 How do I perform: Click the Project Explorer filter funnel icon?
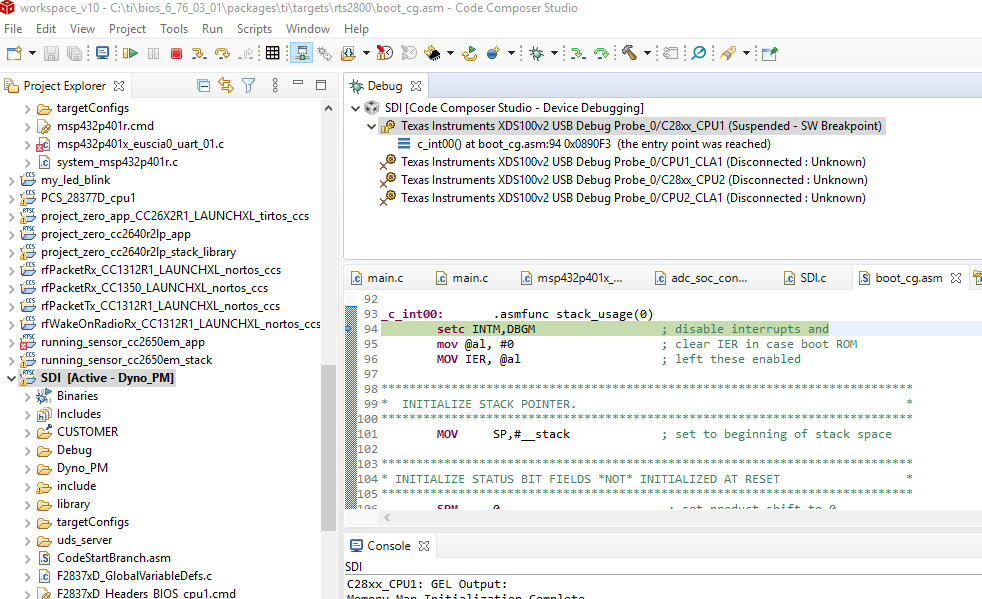point(249,86)
